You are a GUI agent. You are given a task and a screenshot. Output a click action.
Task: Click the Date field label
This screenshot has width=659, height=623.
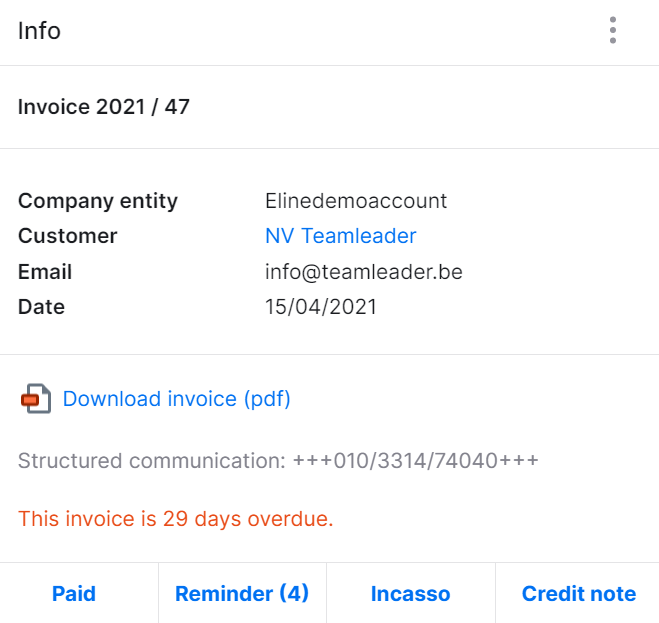coord(41,306)
